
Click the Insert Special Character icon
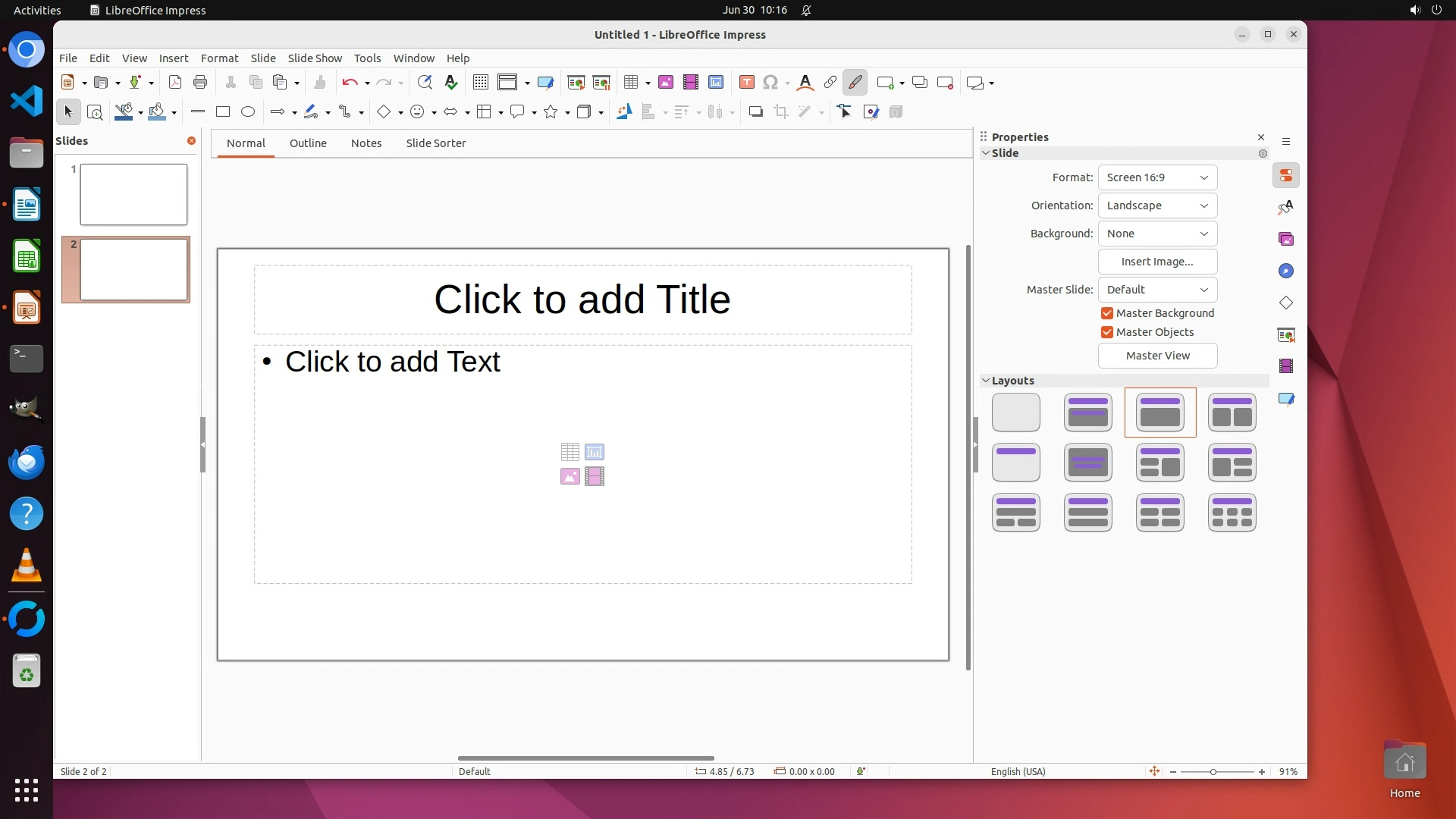point(770,83)
